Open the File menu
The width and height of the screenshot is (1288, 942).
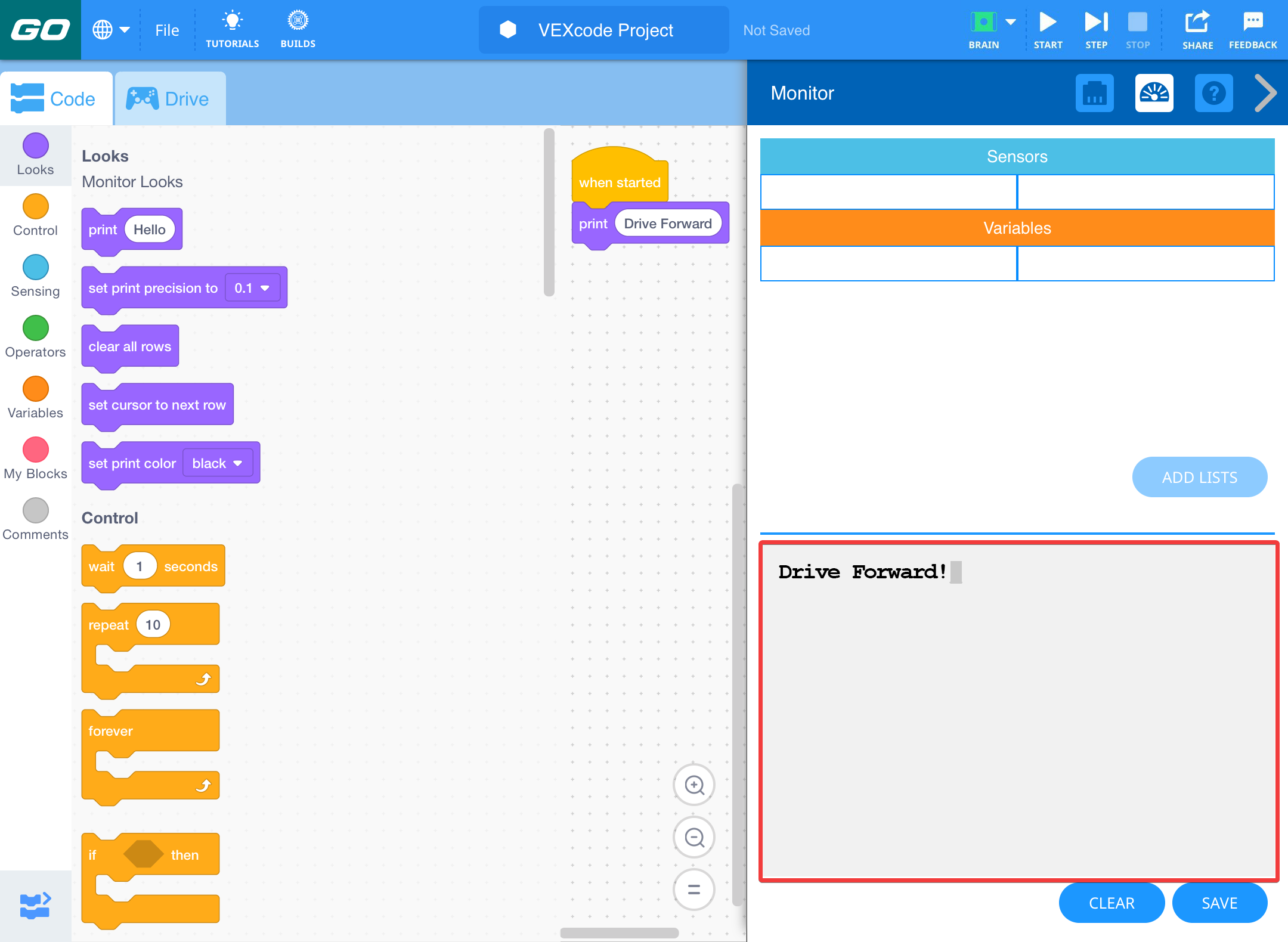coord(166,30)
